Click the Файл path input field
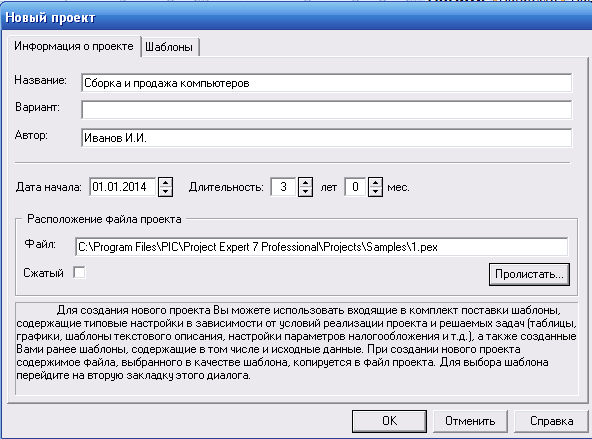The width and height of the screenshot is (592, 439). 321,247
